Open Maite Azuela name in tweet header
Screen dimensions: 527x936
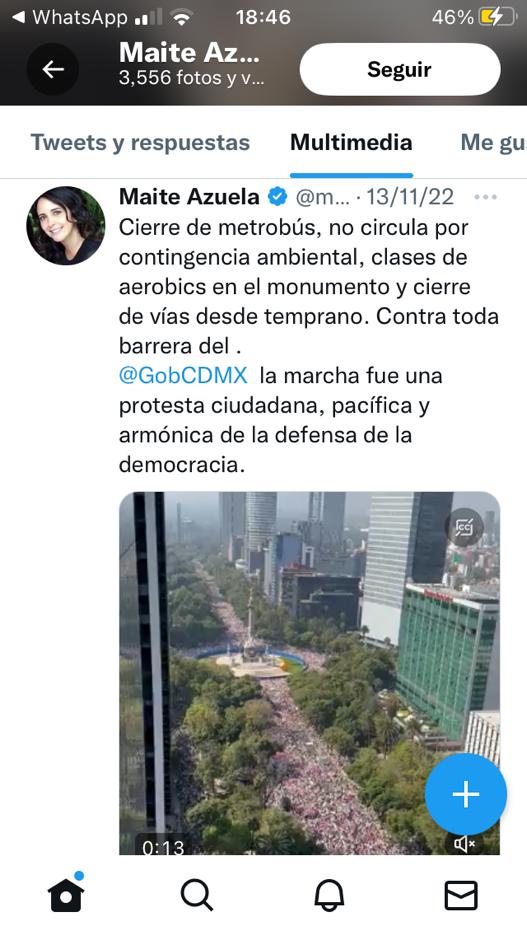[189, 196]
